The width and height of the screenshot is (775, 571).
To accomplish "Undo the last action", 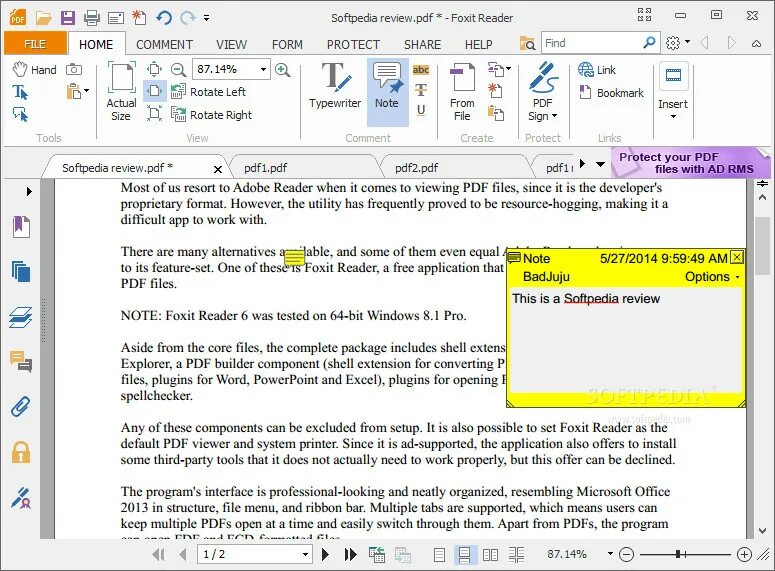I will [164, 18].
